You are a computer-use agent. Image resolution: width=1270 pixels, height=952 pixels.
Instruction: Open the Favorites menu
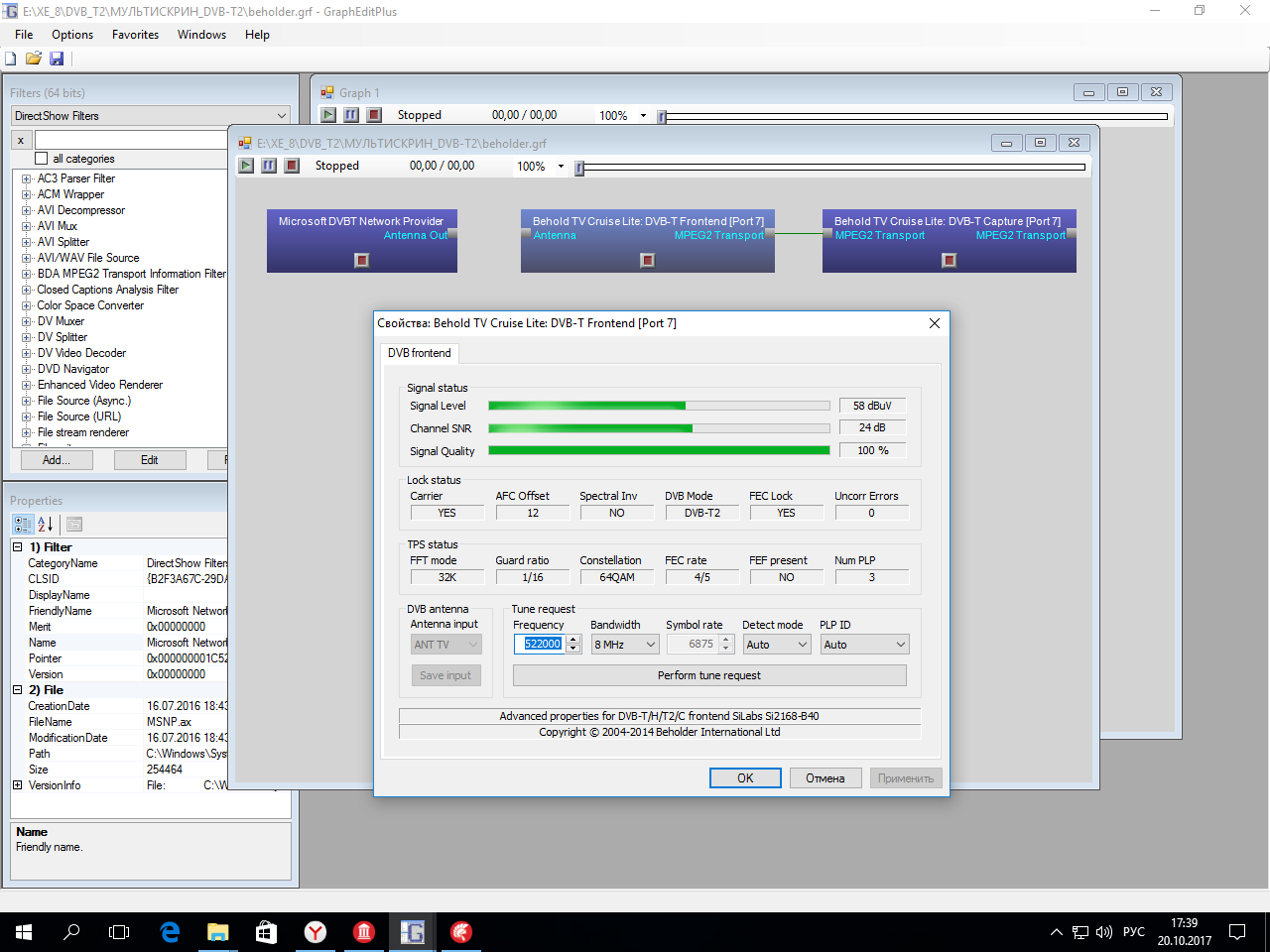click(x=135, y=35)
